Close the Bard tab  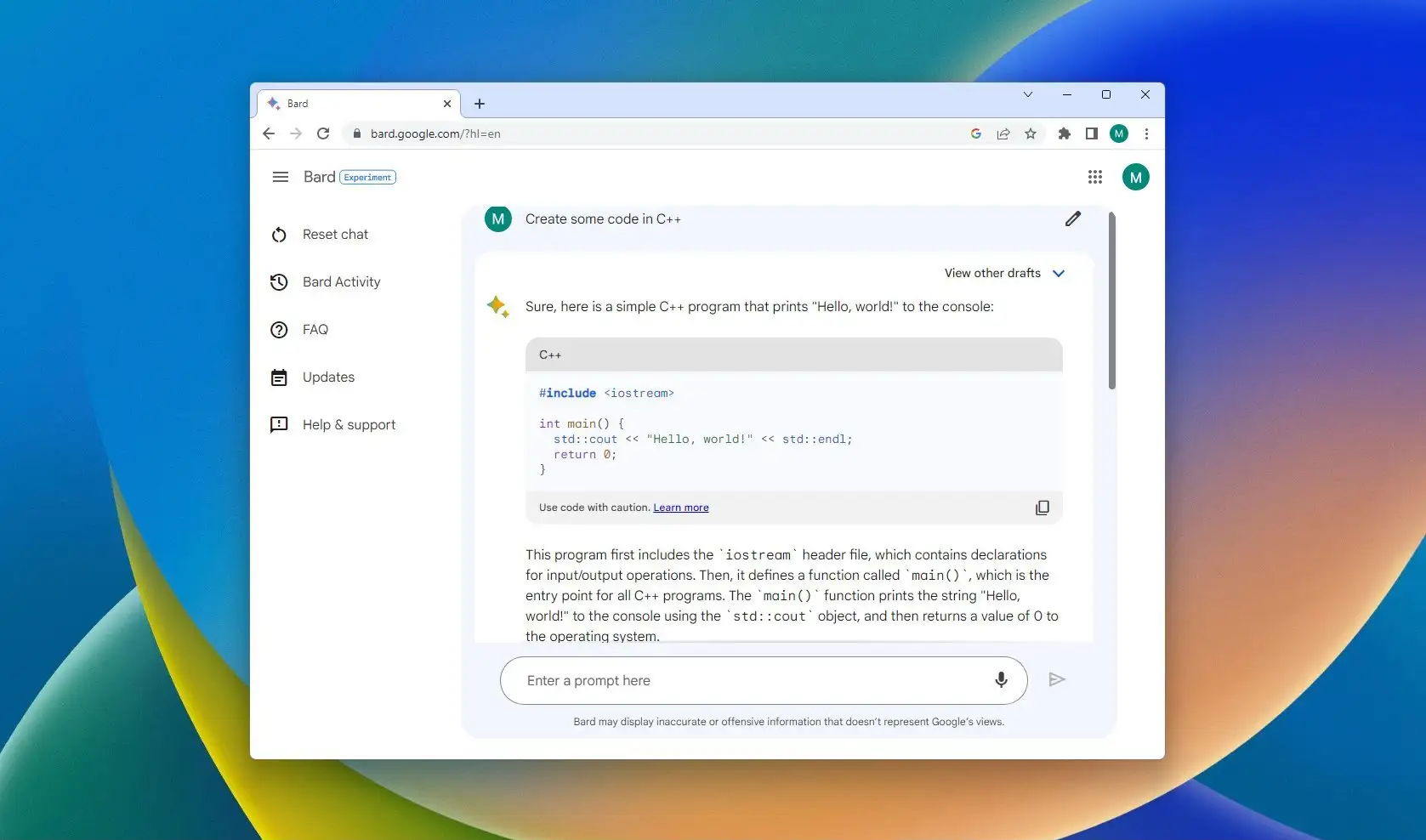[x=447, y=104]
